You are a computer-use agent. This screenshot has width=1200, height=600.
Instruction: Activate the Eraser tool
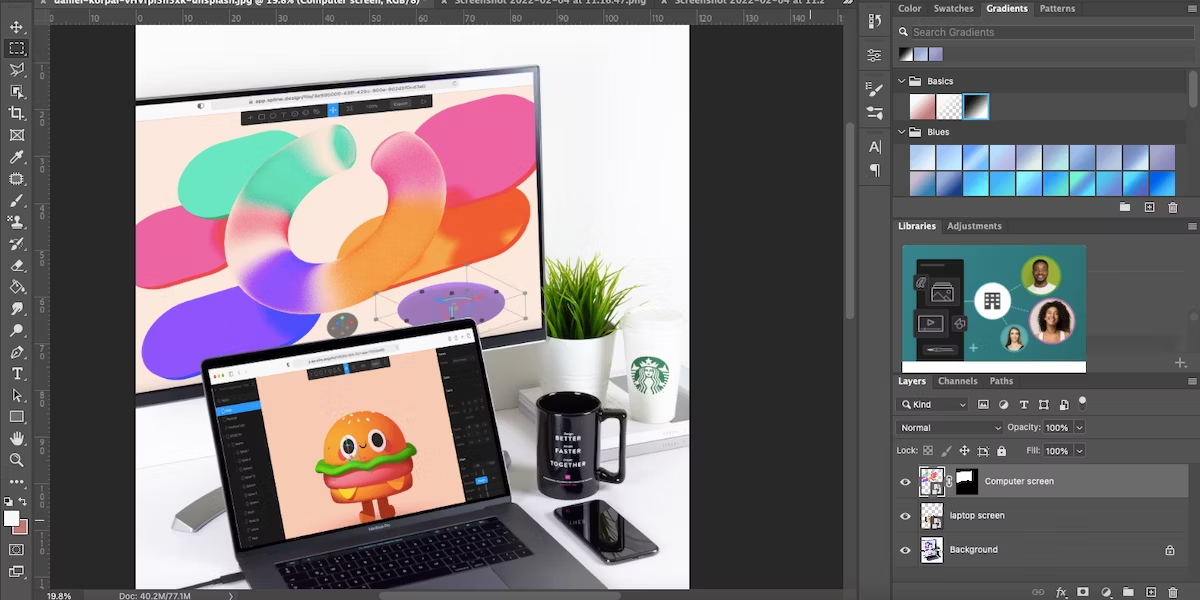click(17, 265)
